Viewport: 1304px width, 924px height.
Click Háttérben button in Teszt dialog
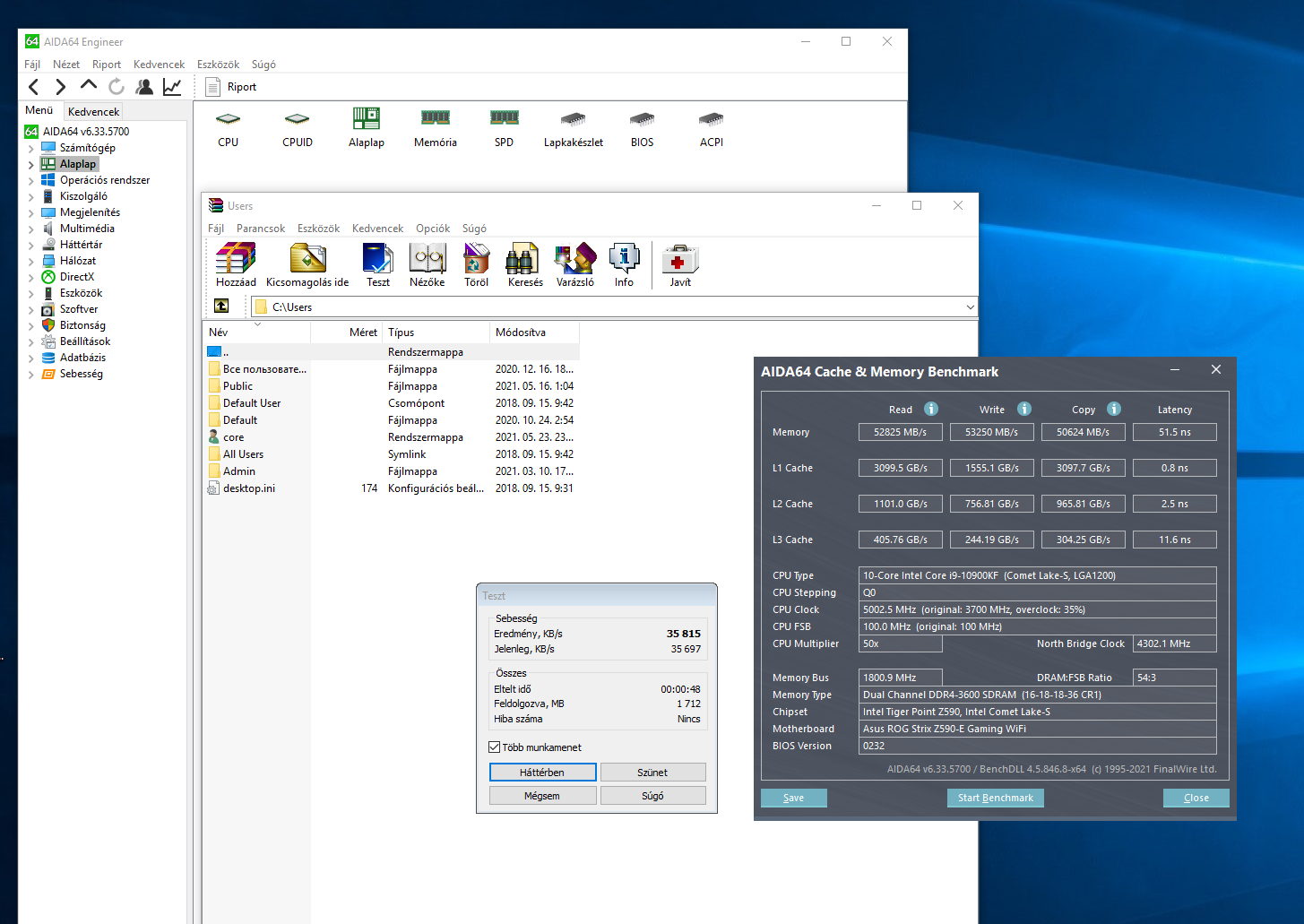pyautogui.click(x=542, y=773)
